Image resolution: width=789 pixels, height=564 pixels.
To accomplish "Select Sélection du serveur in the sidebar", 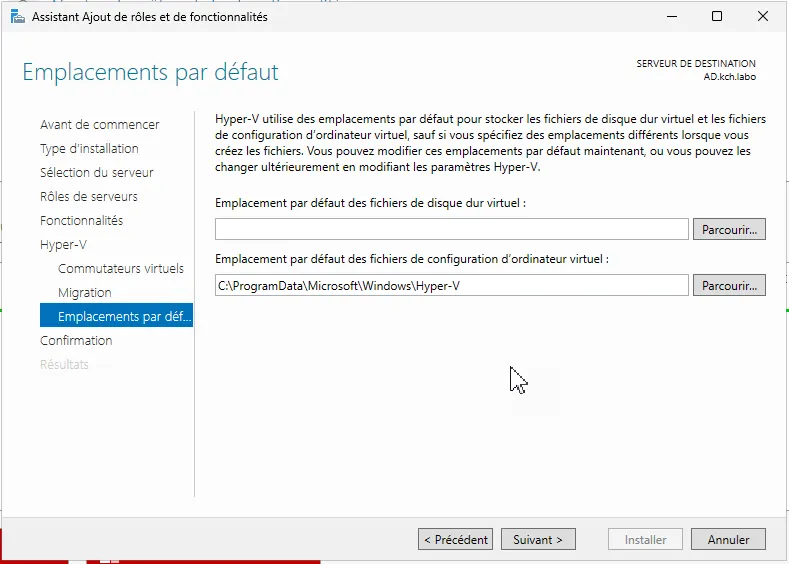I will (96, 173).
